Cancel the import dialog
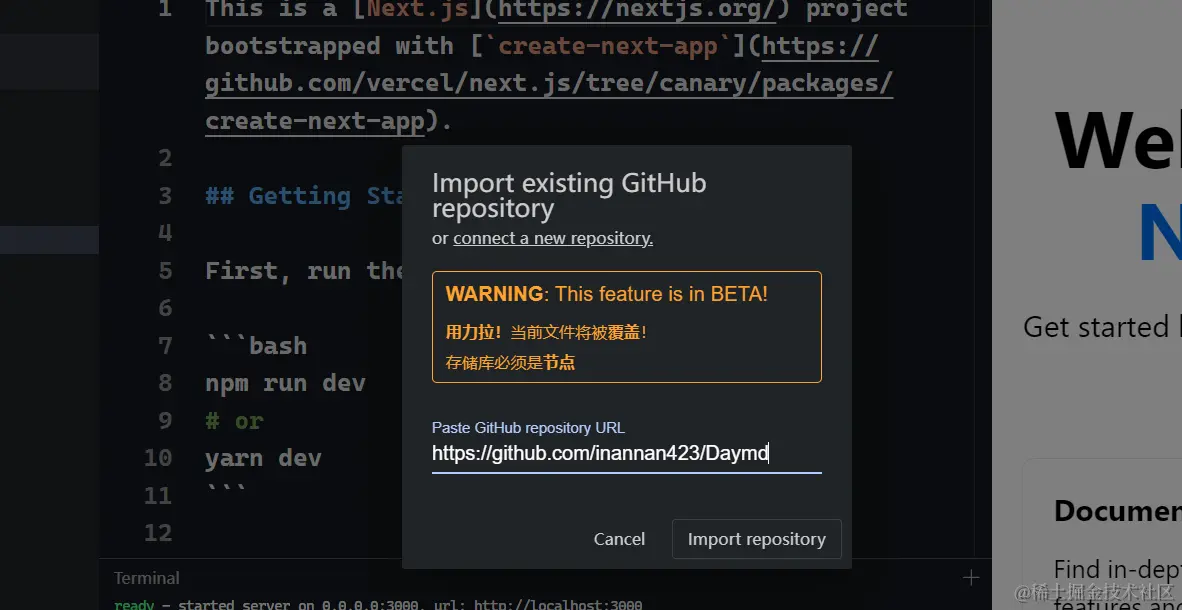 [619, 539]
